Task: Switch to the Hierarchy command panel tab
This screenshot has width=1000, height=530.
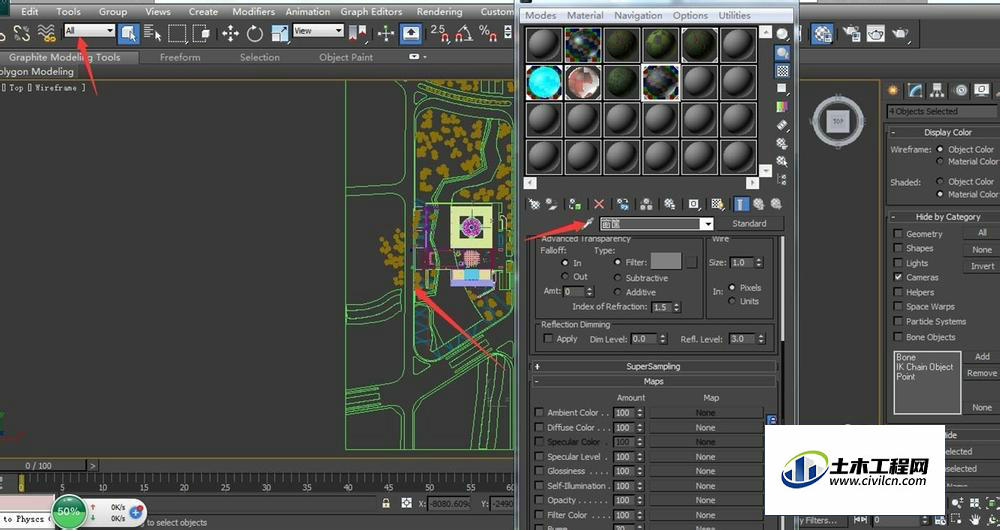Action: pyautogui.click(x=937, y=91)
